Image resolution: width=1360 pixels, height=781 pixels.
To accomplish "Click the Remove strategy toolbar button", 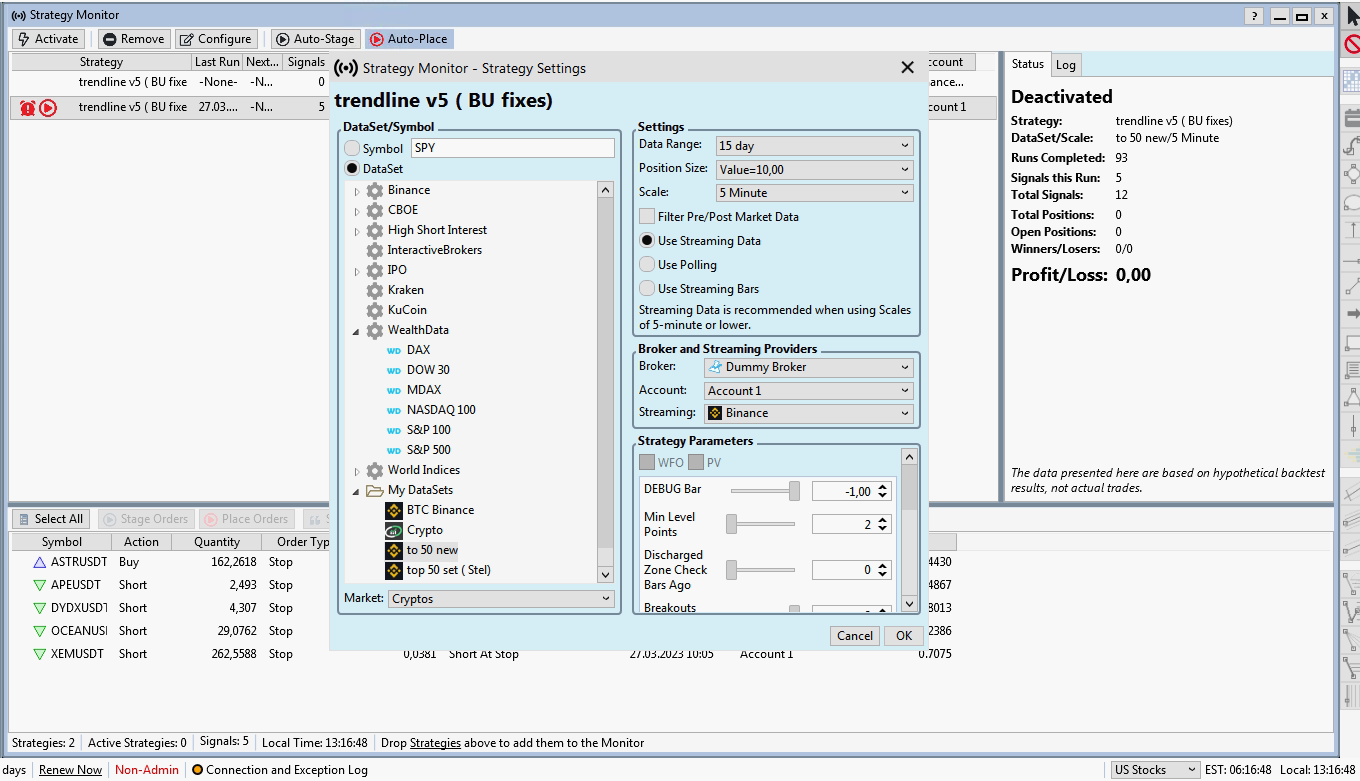I will pos(132,39).
